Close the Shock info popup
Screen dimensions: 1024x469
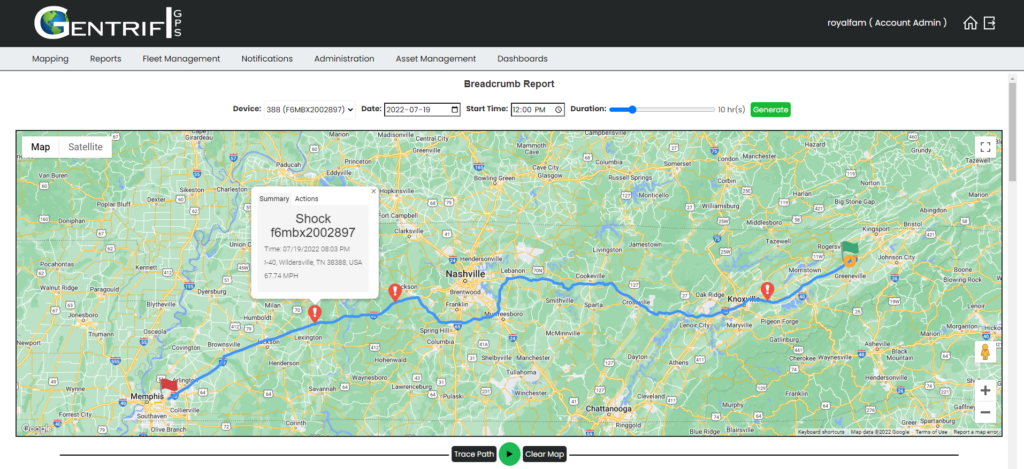374,191
